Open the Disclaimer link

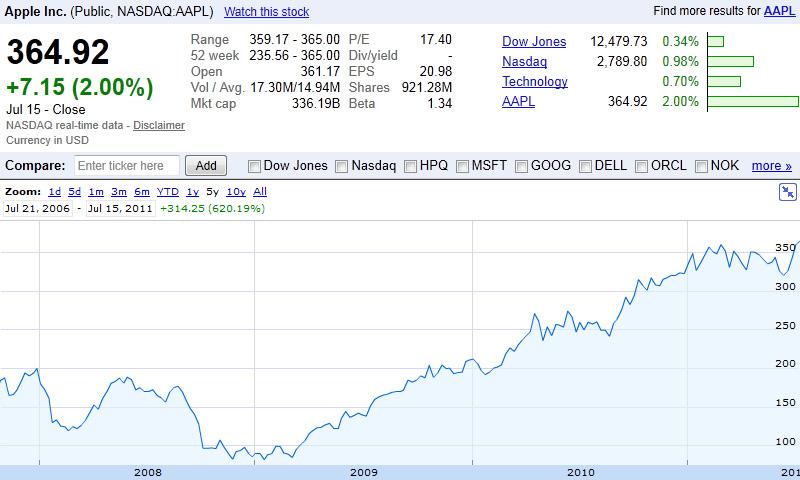point(159,125)
